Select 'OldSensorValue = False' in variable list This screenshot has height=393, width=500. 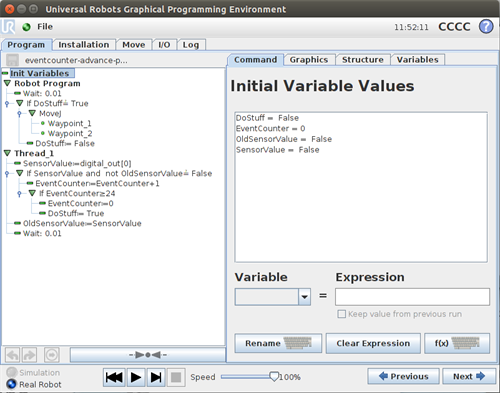pos(284,139)
